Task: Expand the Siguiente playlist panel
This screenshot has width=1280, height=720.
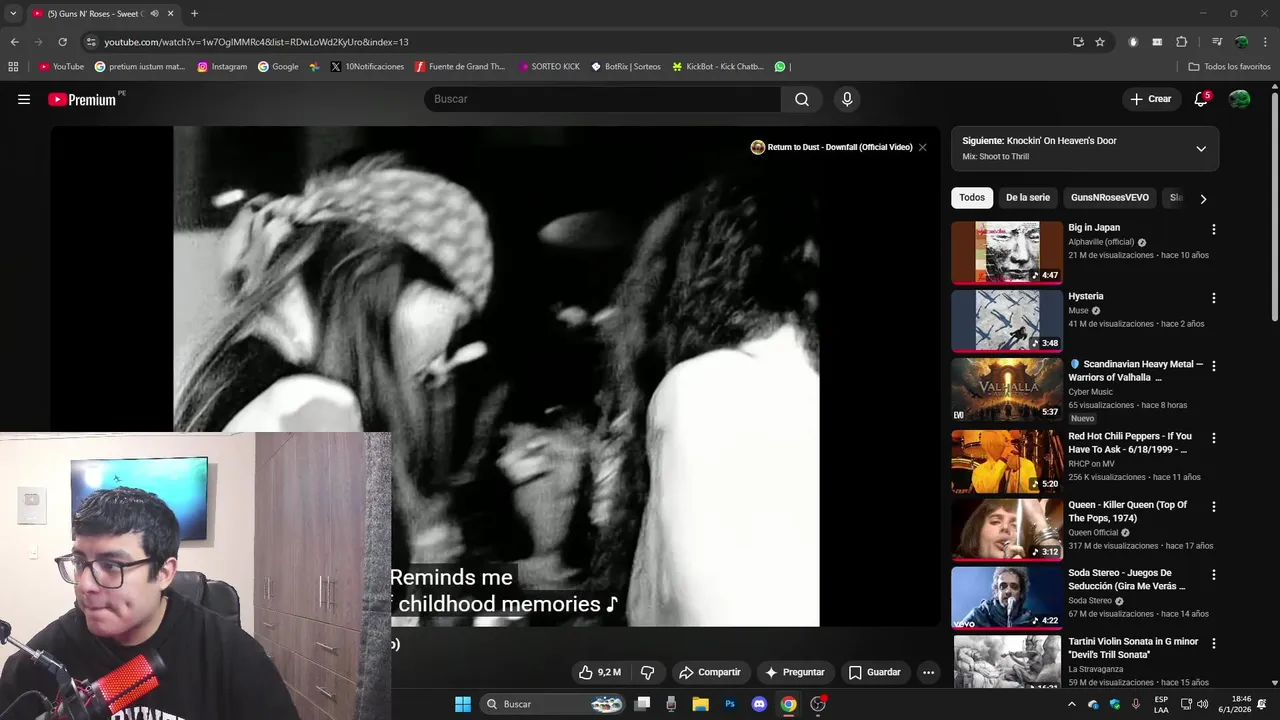Action: pos(1201,149)
